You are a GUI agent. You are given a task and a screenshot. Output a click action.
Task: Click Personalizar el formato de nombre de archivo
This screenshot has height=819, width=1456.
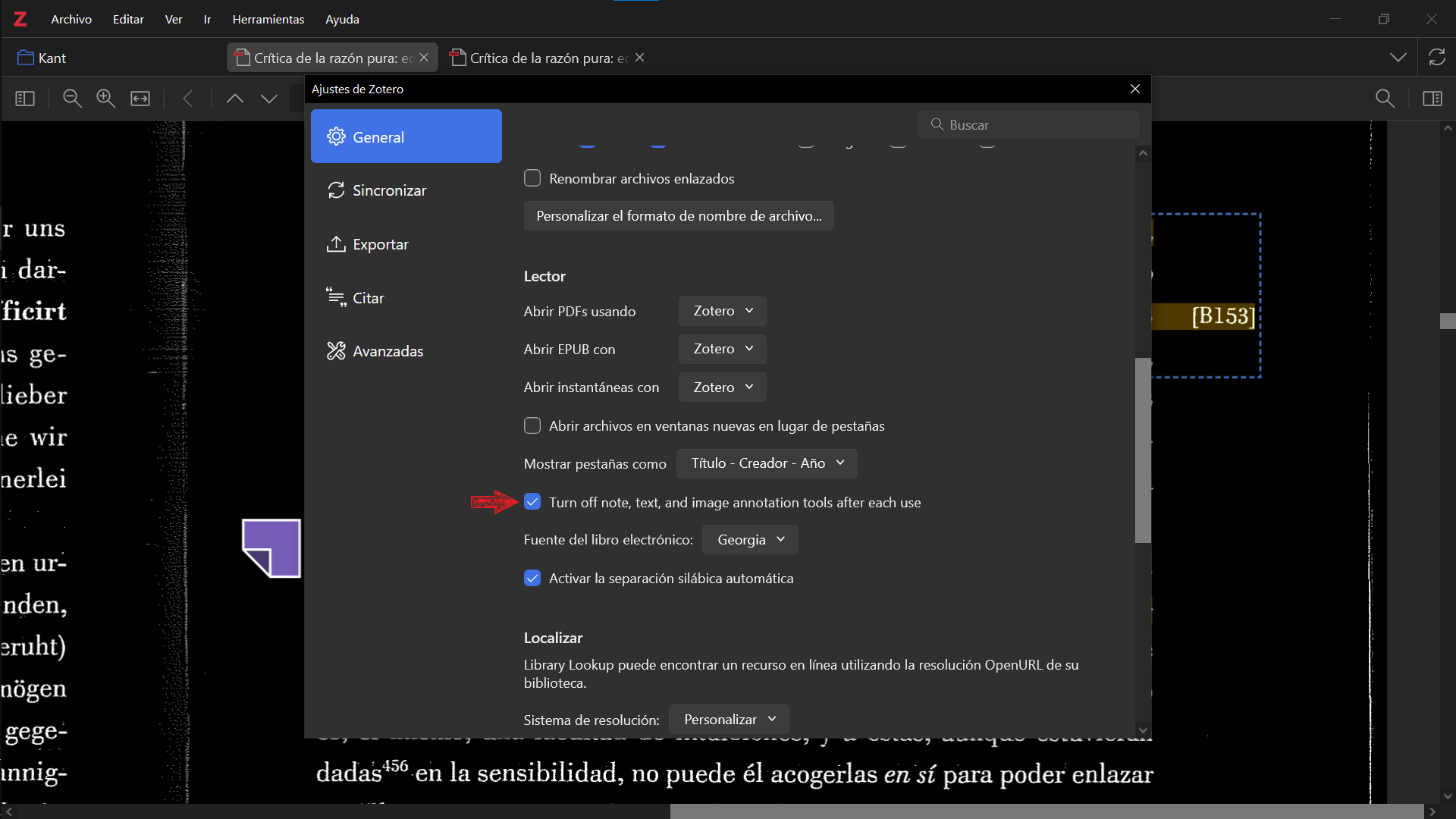(678, 216)
